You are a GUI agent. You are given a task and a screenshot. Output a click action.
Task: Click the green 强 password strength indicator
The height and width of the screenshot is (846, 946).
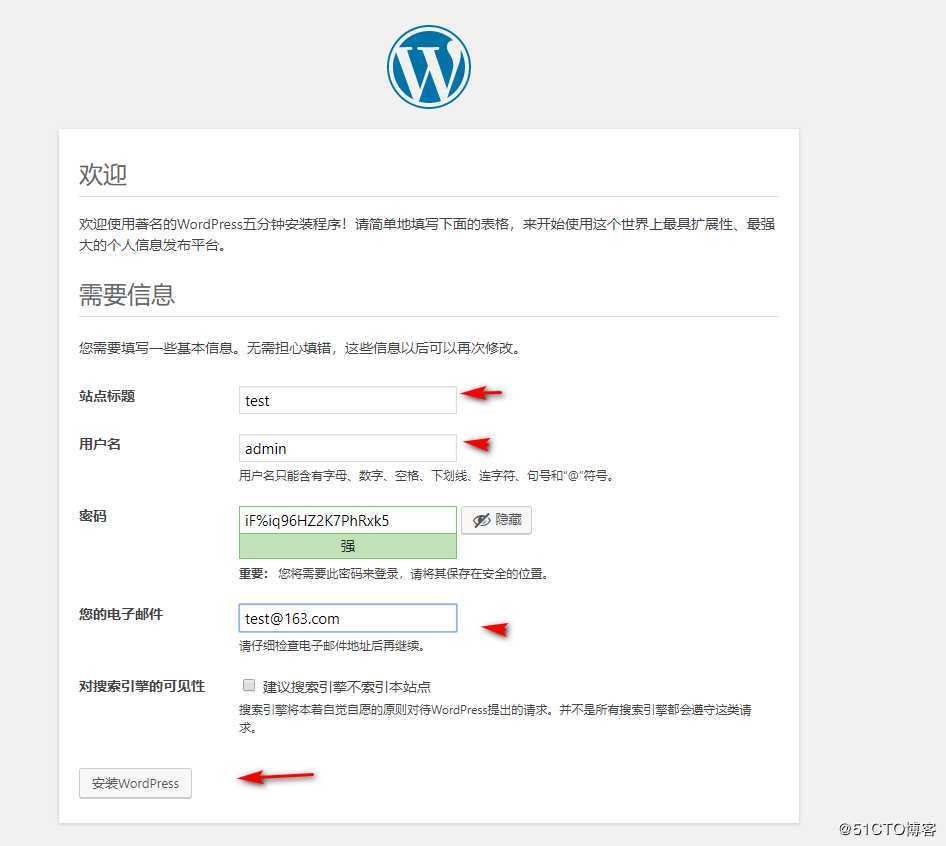tap(348, 546)
